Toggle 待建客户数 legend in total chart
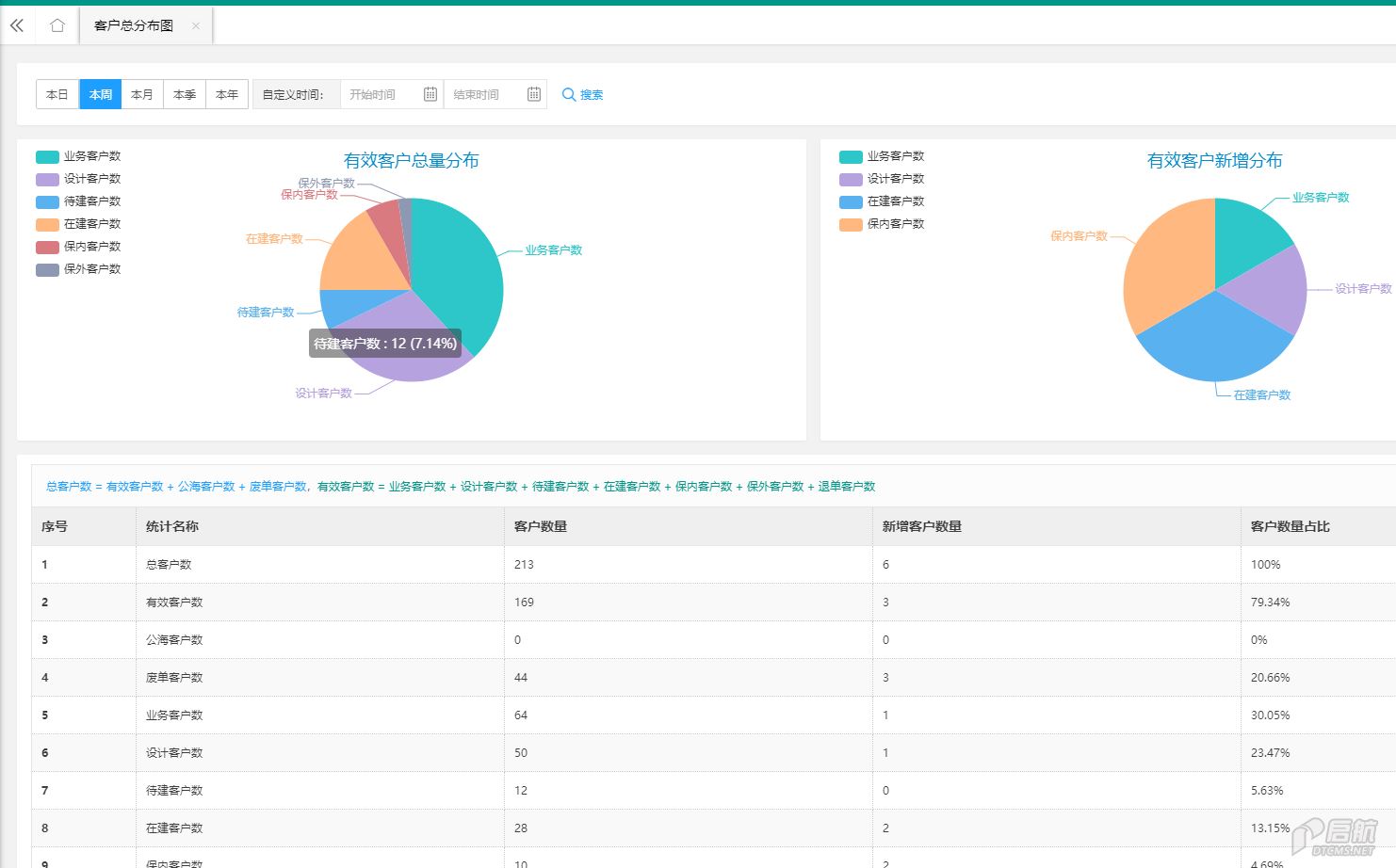The width and height of the screenshot is (1396, 868). (x=79, y=201)
